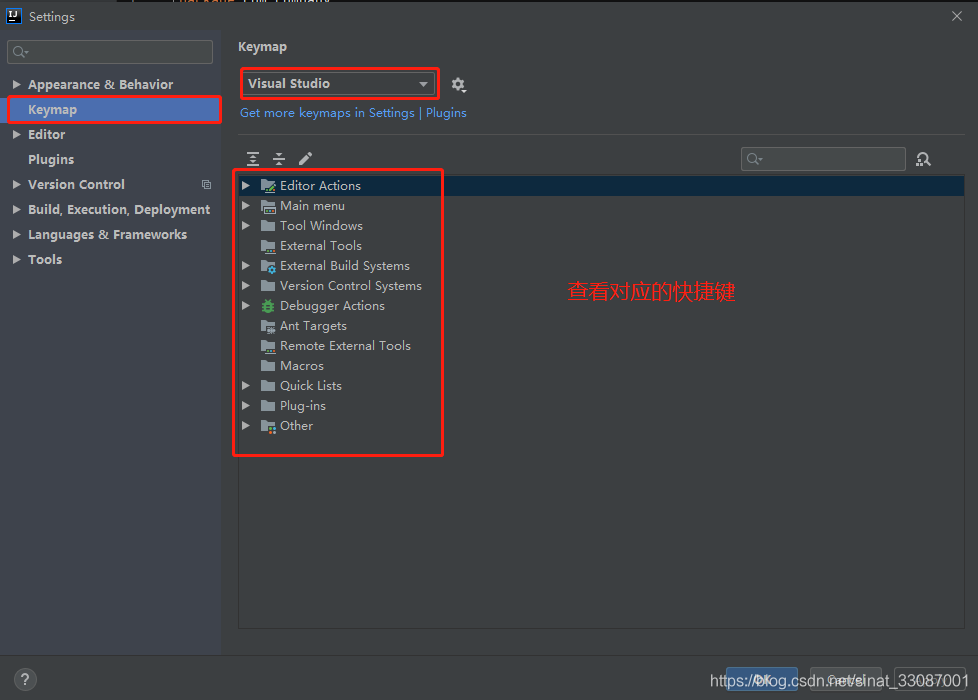Expand the Other tree node
Image resolution: width=978 pixels, height=700 pixels.
click(x=246, y=425)
